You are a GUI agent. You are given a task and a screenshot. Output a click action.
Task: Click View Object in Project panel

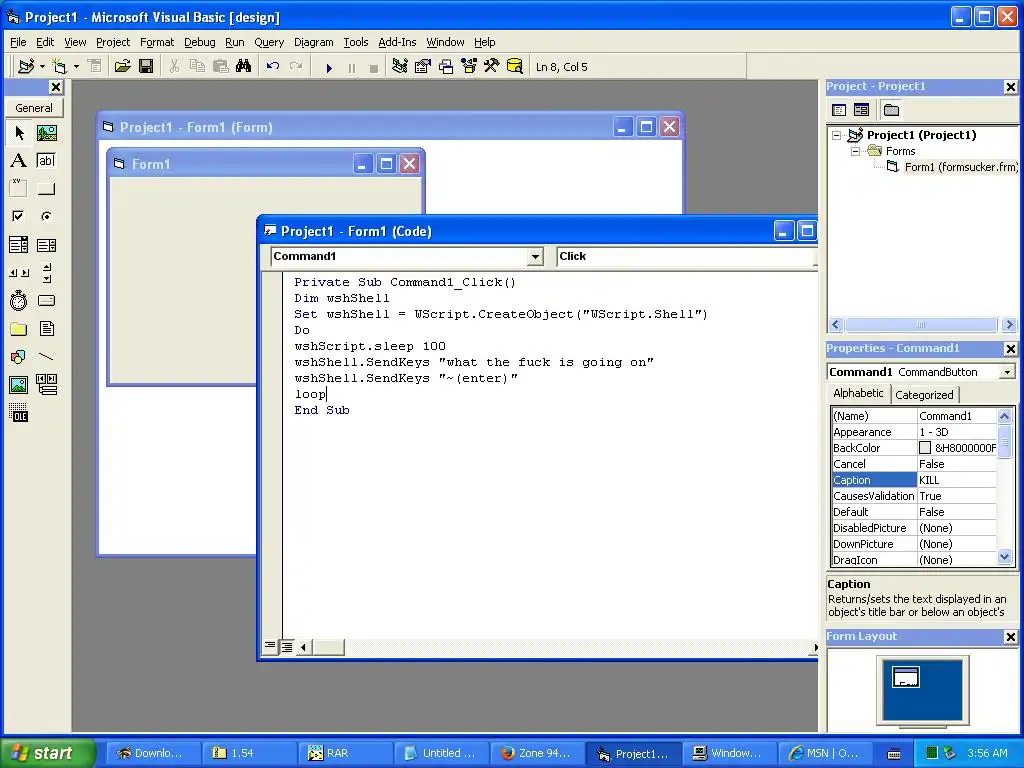[861, 110]
